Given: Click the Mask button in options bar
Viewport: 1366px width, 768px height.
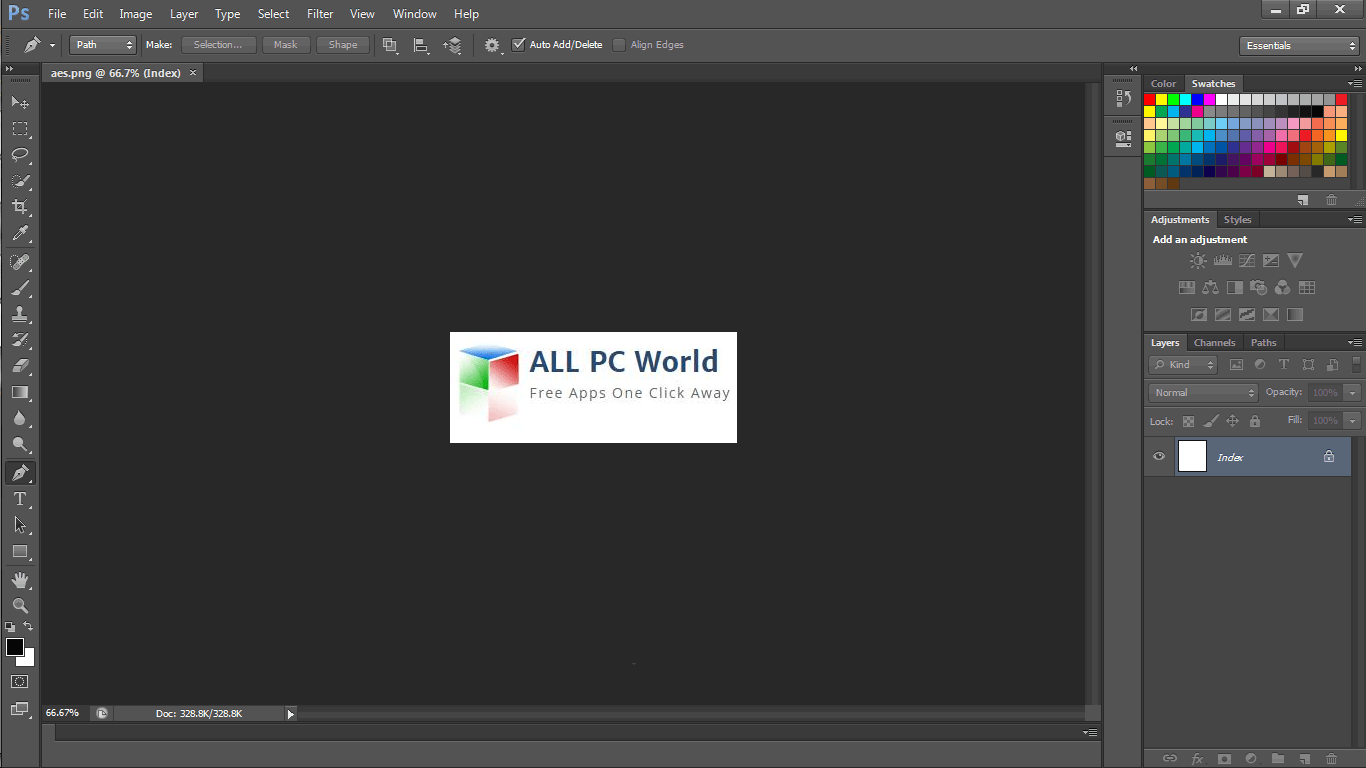Looking at the screenshot, I should pos(286,44).
